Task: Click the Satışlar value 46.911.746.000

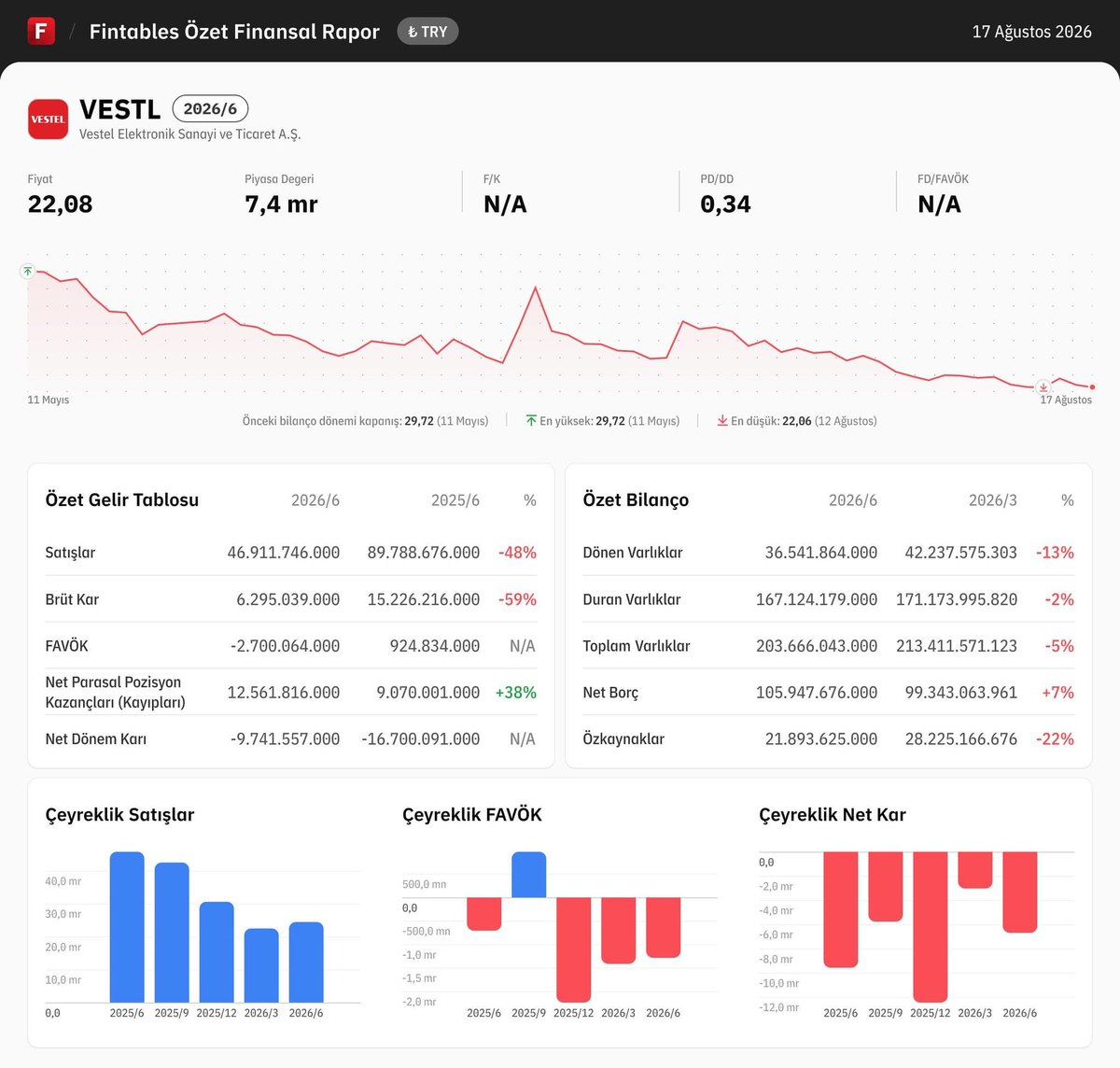Action: (x=284, y=553)
